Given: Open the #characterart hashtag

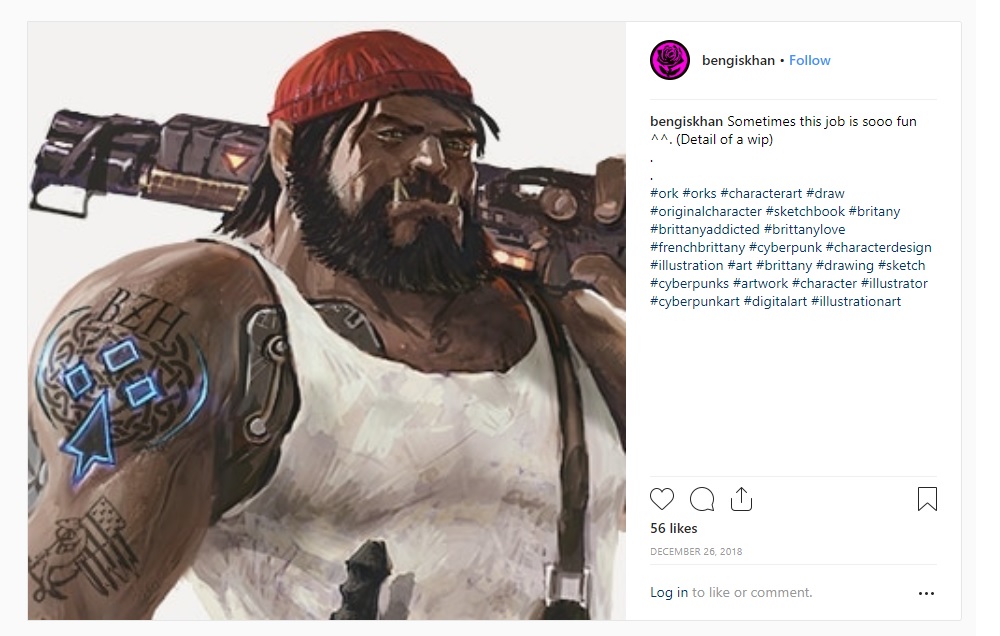Looking at the screenshot, I should click(760, 193).
